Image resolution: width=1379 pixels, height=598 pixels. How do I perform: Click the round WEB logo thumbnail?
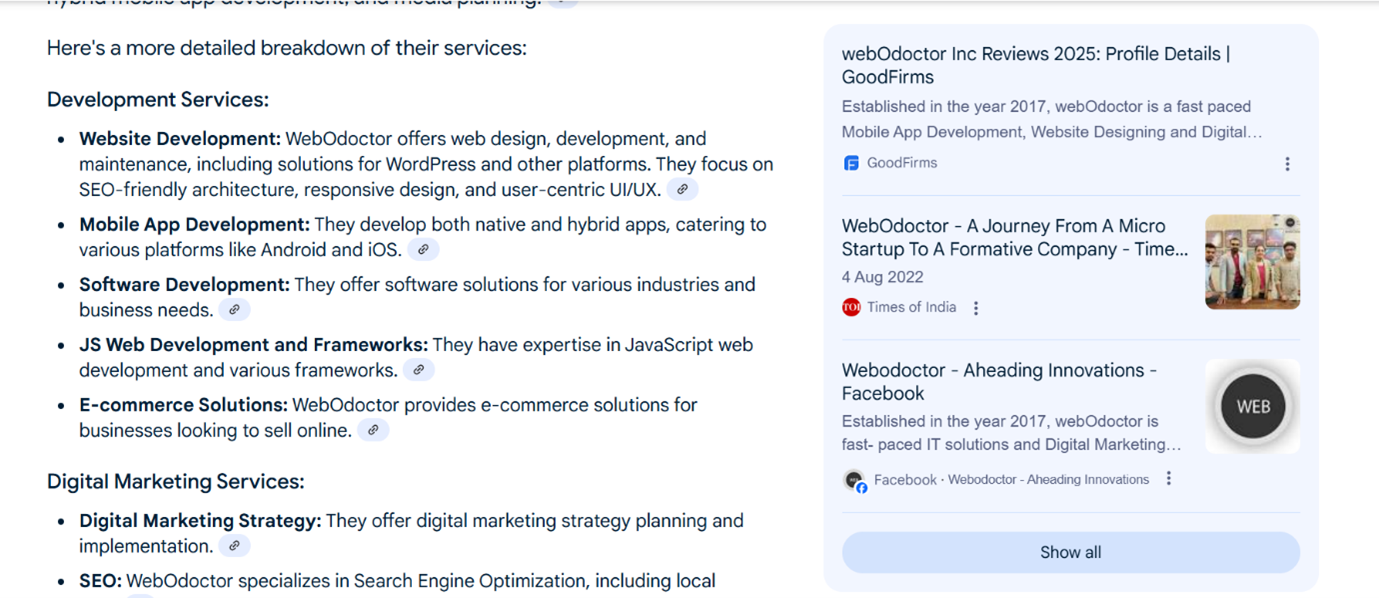(1252, 406)
